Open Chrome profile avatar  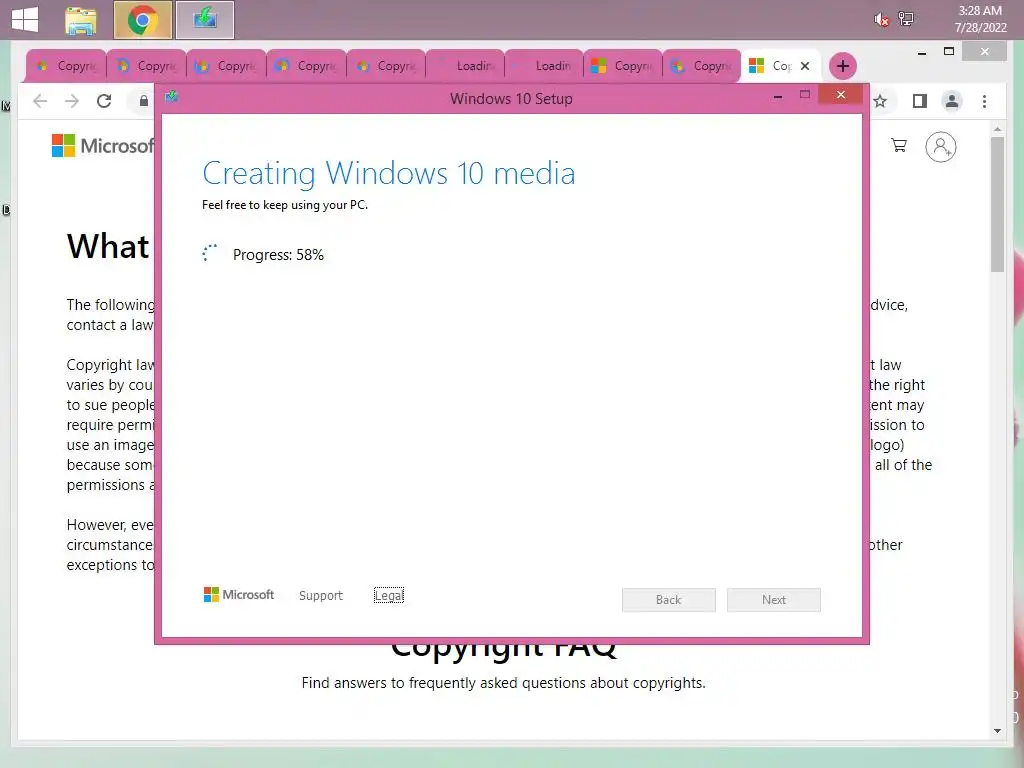pos(952,101)
